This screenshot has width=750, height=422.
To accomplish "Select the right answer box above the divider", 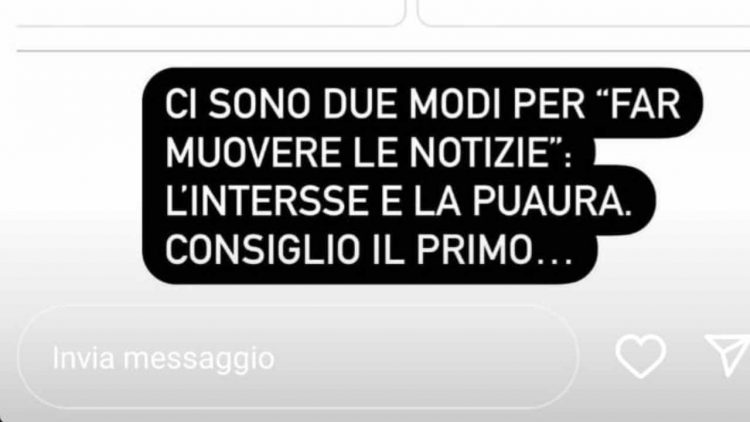I will point(584,13).
